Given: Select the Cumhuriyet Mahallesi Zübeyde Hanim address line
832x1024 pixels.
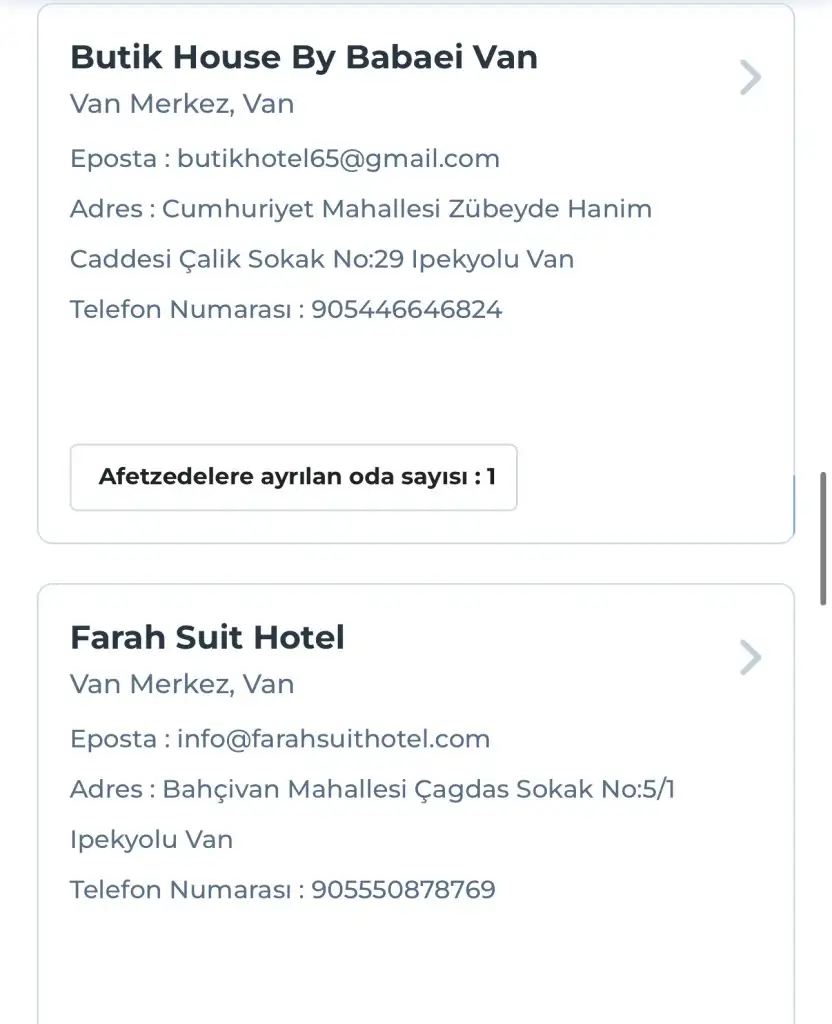Looking at the screenshot, I should point(406,209).
